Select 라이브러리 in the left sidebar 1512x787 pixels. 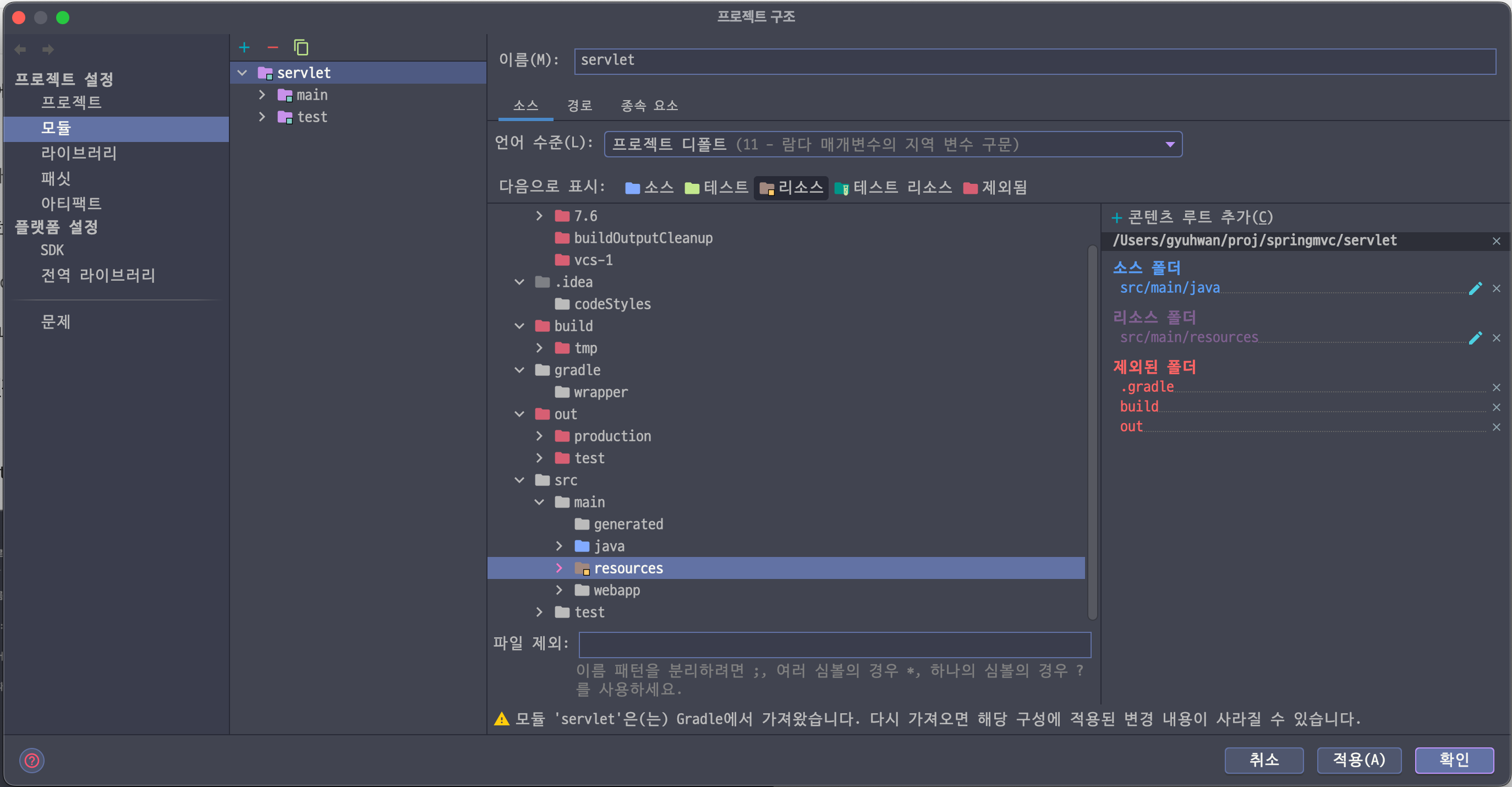(x=79, y=152)
